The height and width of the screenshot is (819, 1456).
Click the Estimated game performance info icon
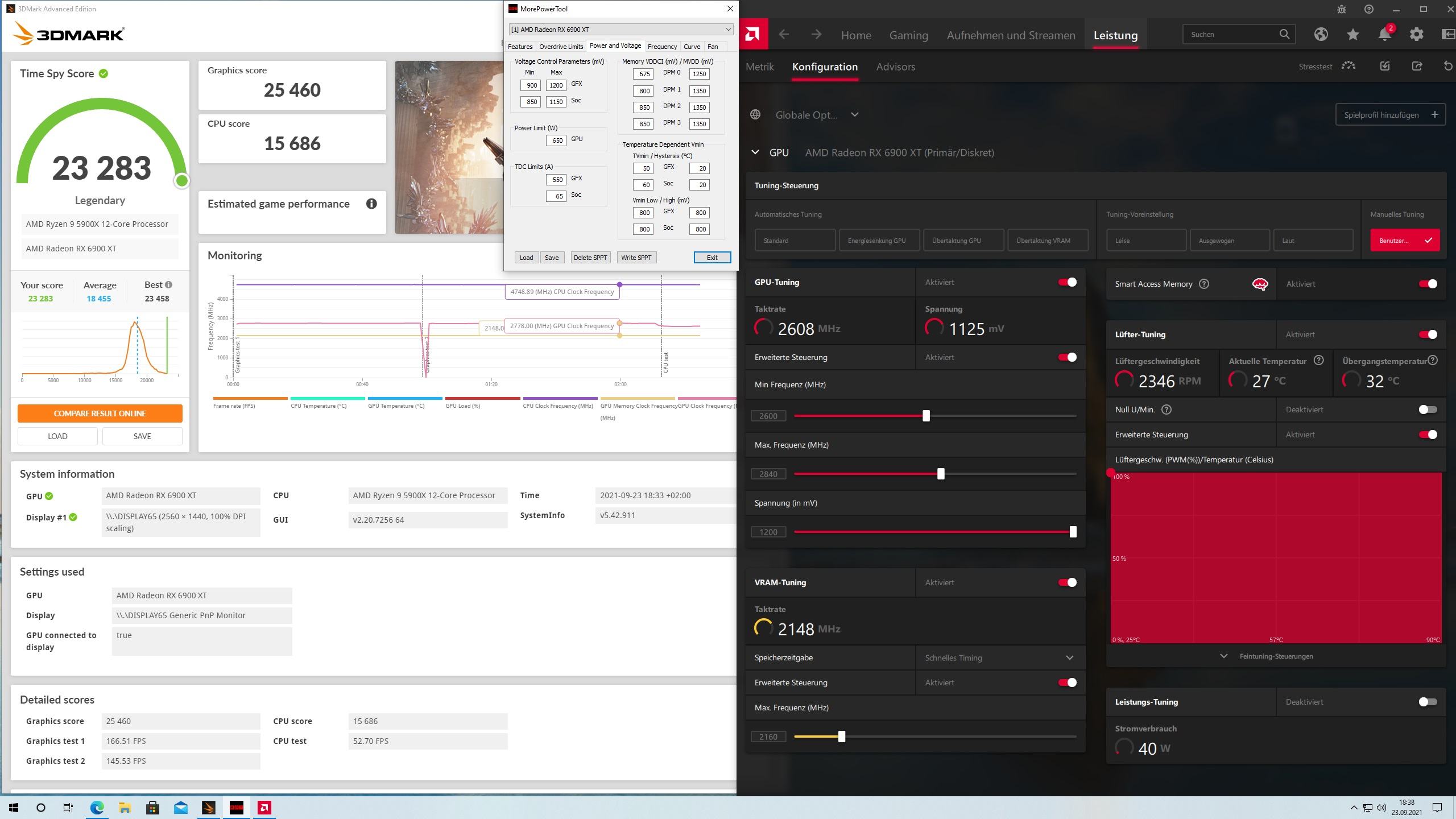coord(371,204)
